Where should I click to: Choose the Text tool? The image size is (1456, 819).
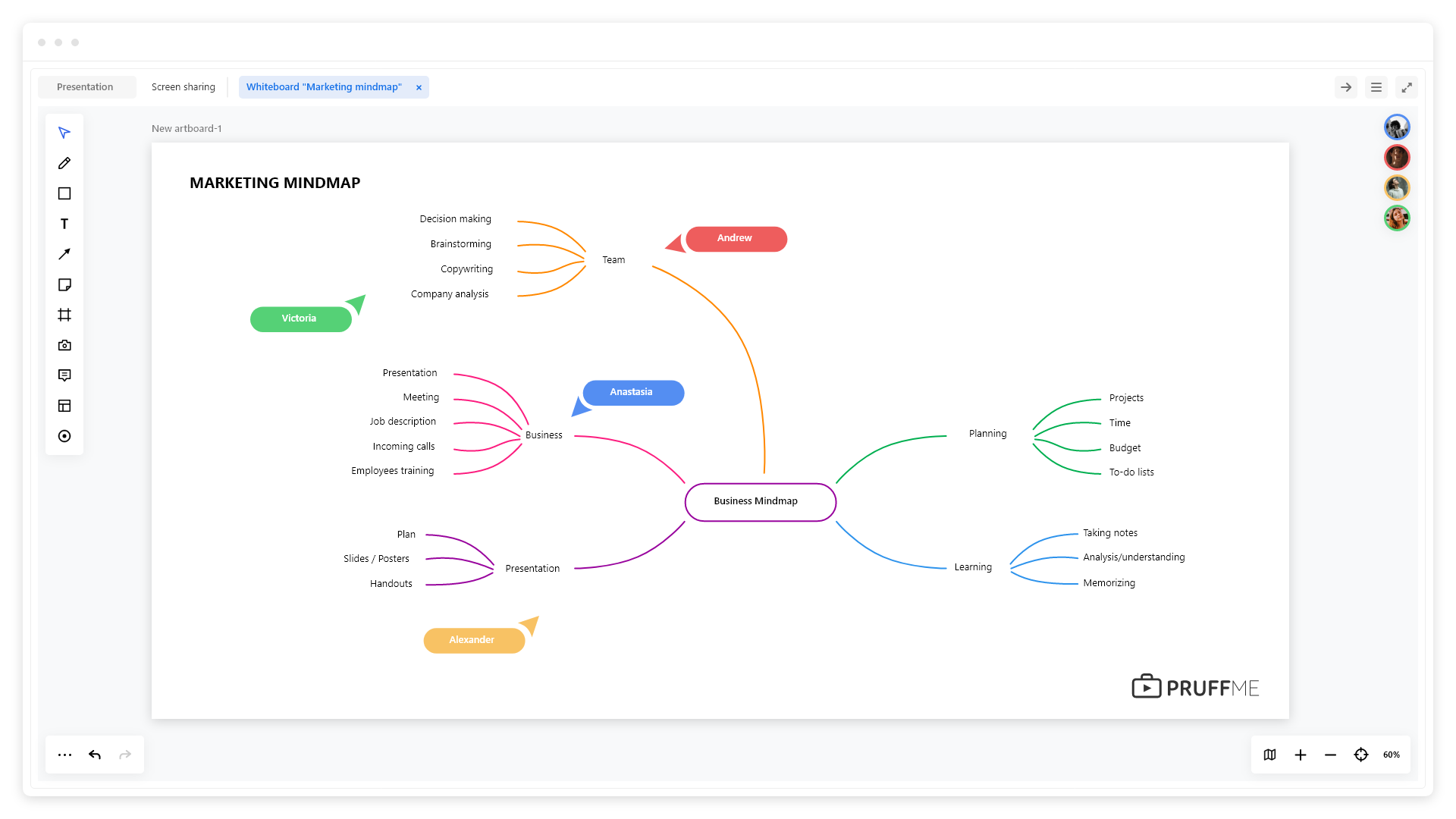tap(64, 224)
